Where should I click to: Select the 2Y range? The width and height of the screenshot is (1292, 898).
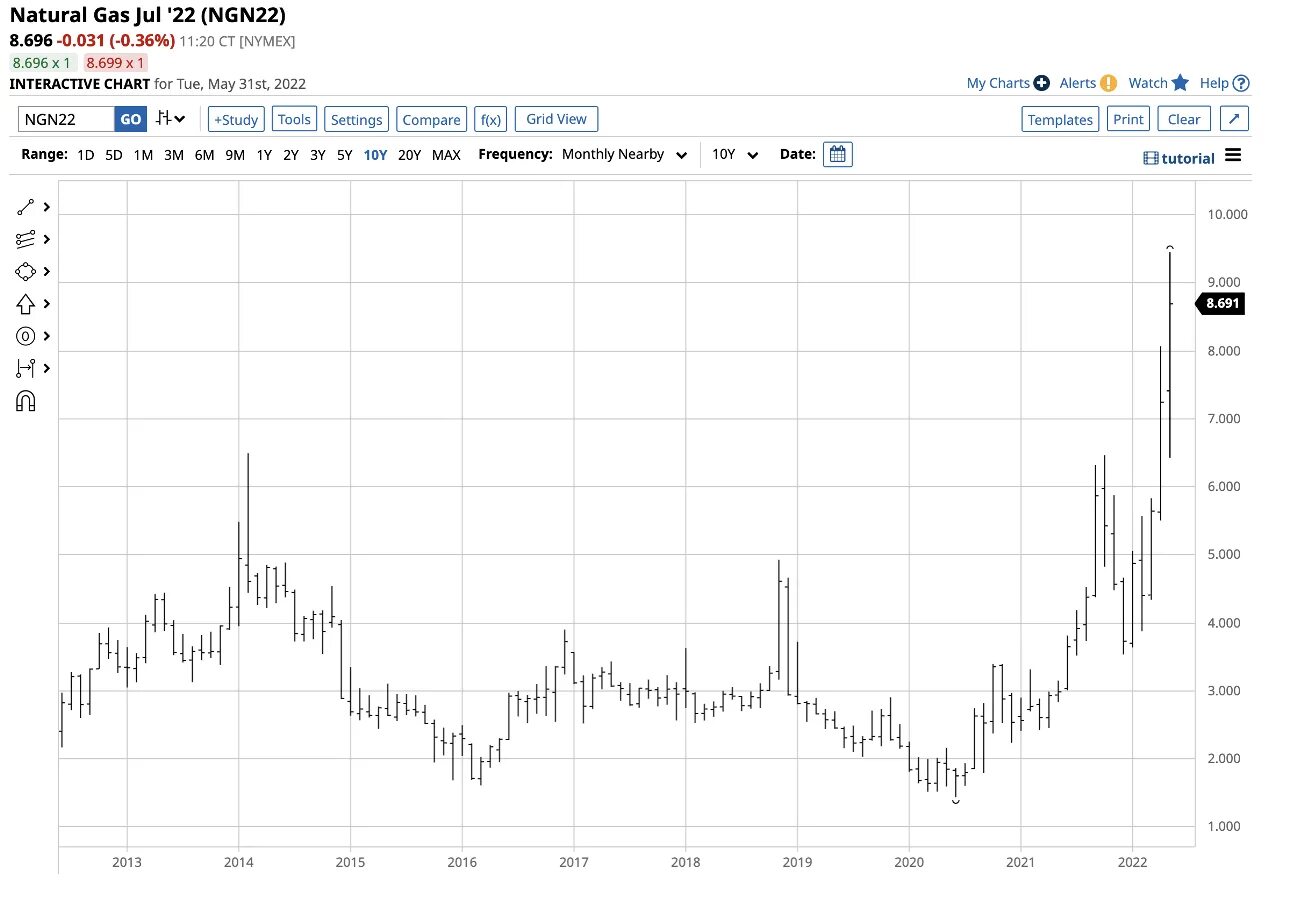pyautogui.click(x=291, y=155)
